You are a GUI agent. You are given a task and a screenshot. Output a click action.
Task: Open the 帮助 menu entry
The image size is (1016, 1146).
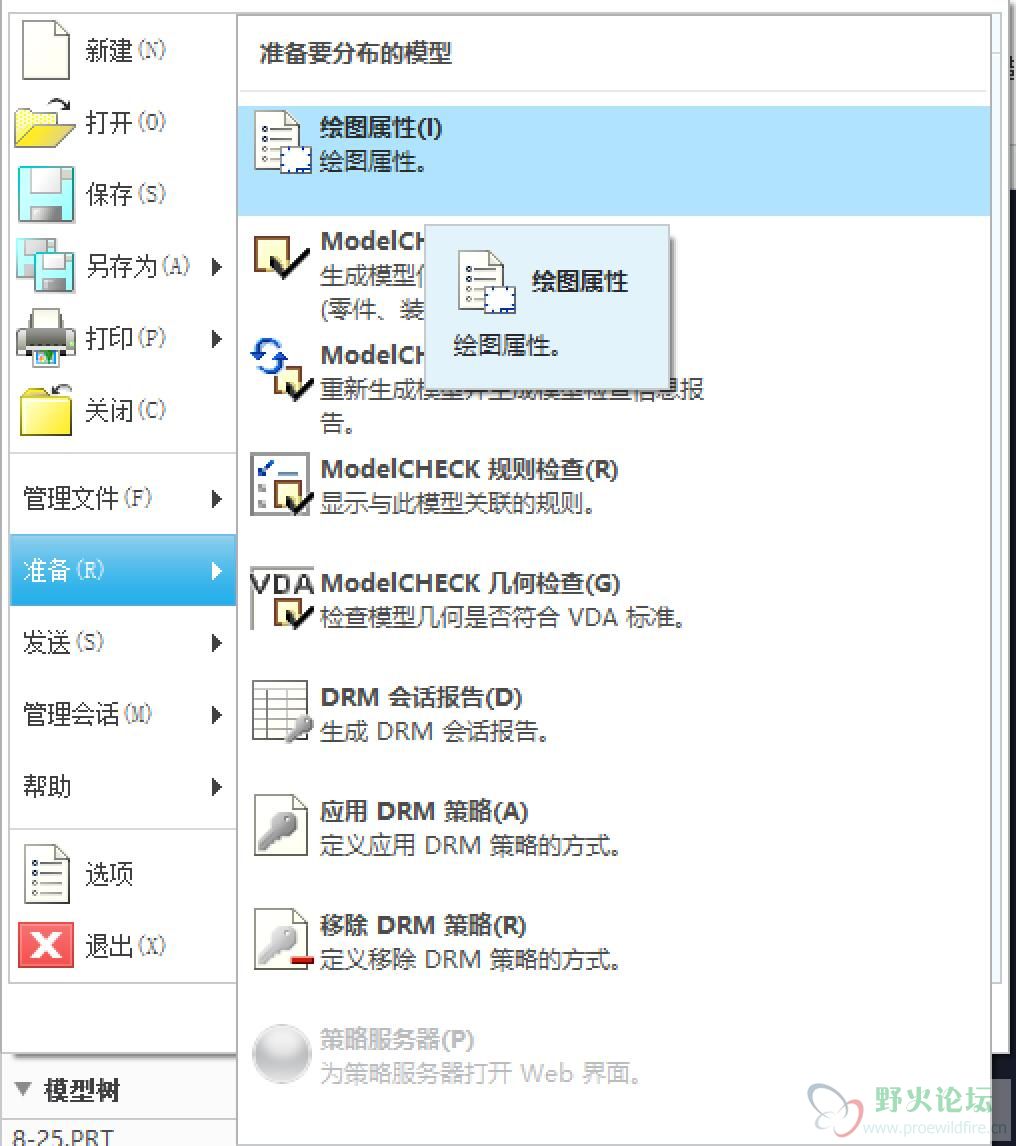[x=123, y=786]
